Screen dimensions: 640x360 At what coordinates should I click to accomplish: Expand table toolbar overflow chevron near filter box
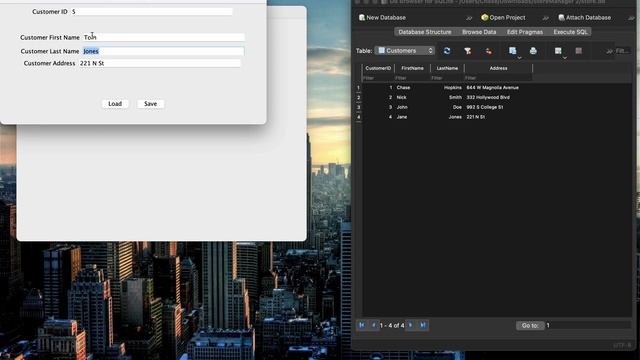pos(609,51)
